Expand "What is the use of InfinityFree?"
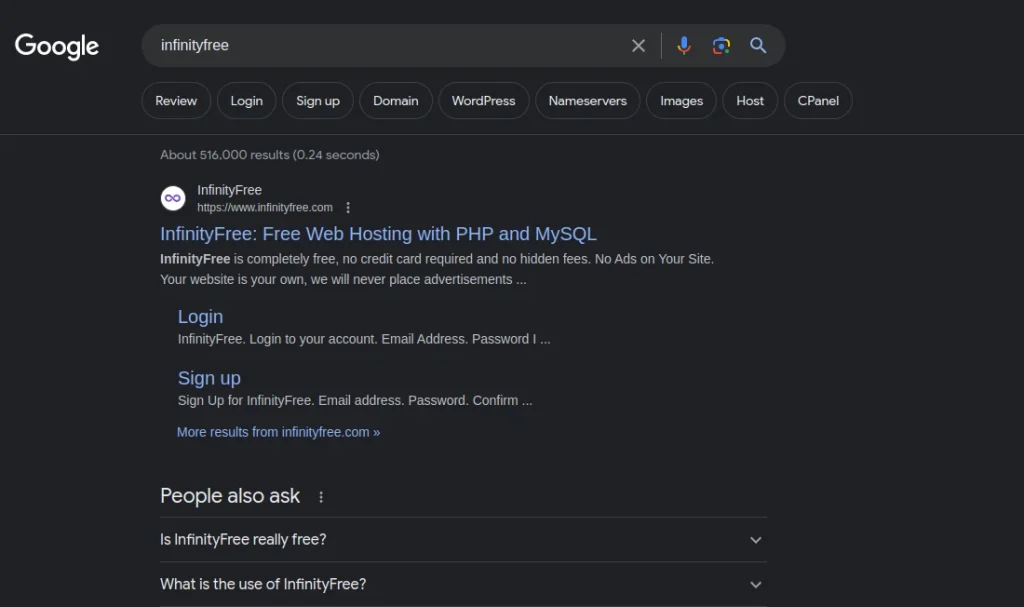The height and width of the screenshot is (607, 1024). [x=463, y=584]
